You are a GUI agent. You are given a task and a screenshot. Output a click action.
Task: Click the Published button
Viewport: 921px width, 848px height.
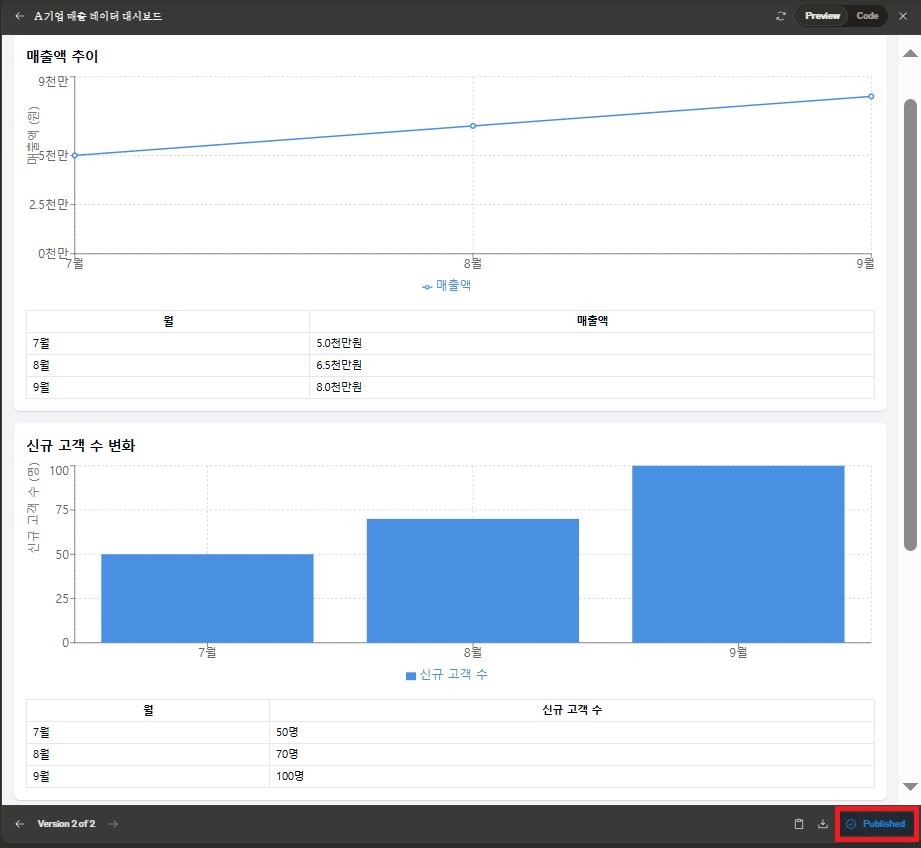click(x=876, y=824)
